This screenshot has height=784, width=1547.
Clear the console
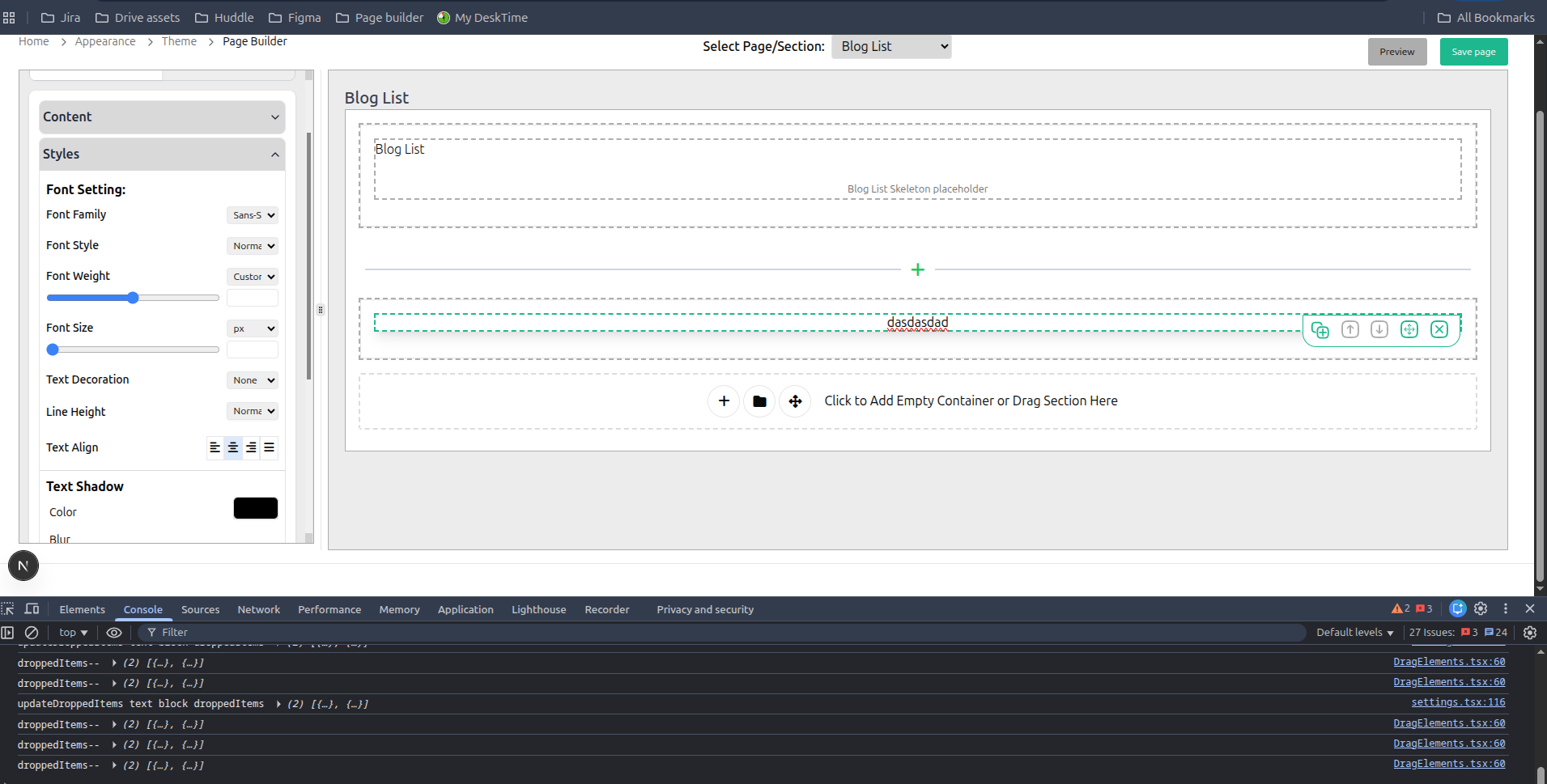point(32,633)
